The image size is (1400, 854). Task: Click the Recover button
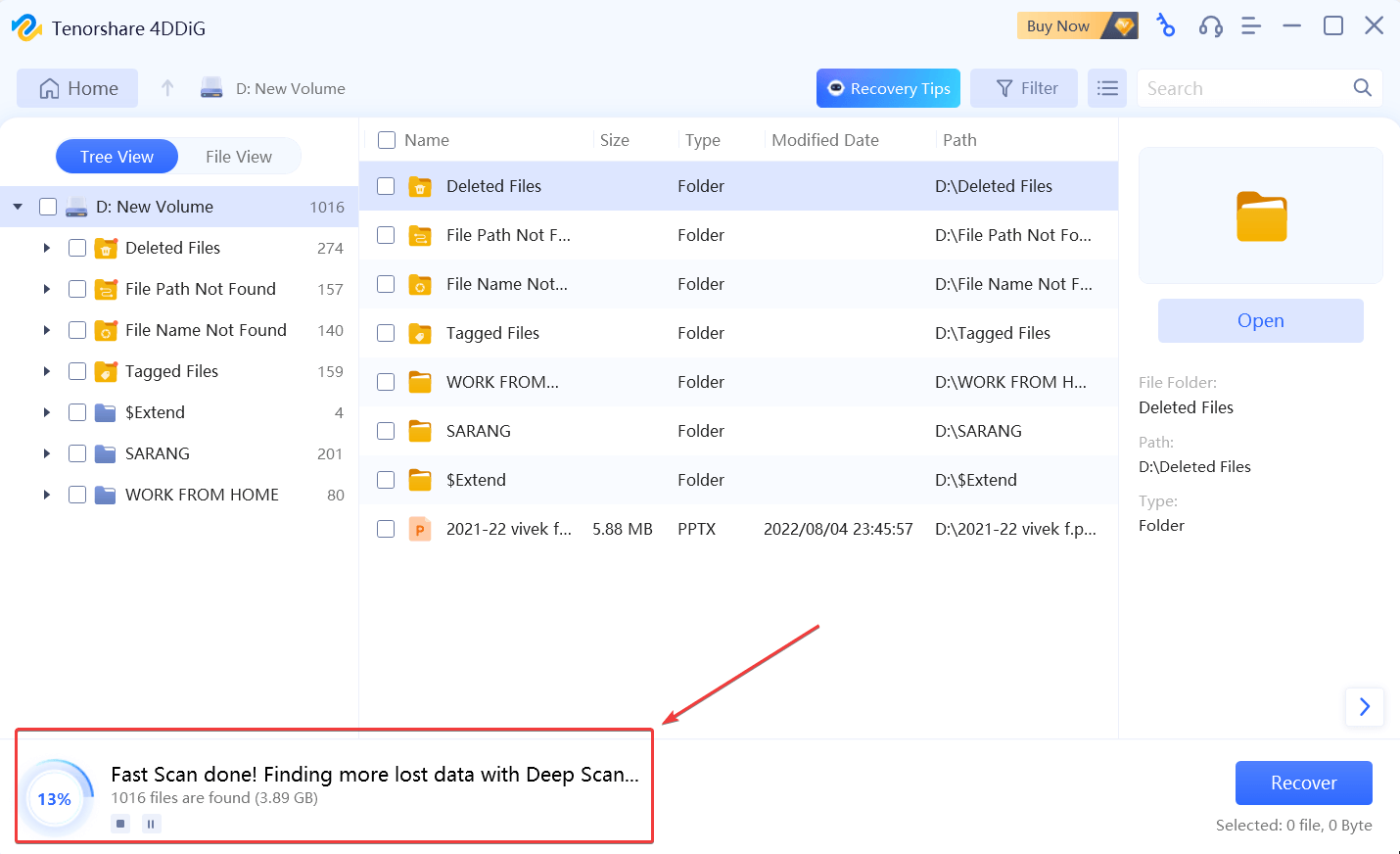click(x=1304, y=783)
